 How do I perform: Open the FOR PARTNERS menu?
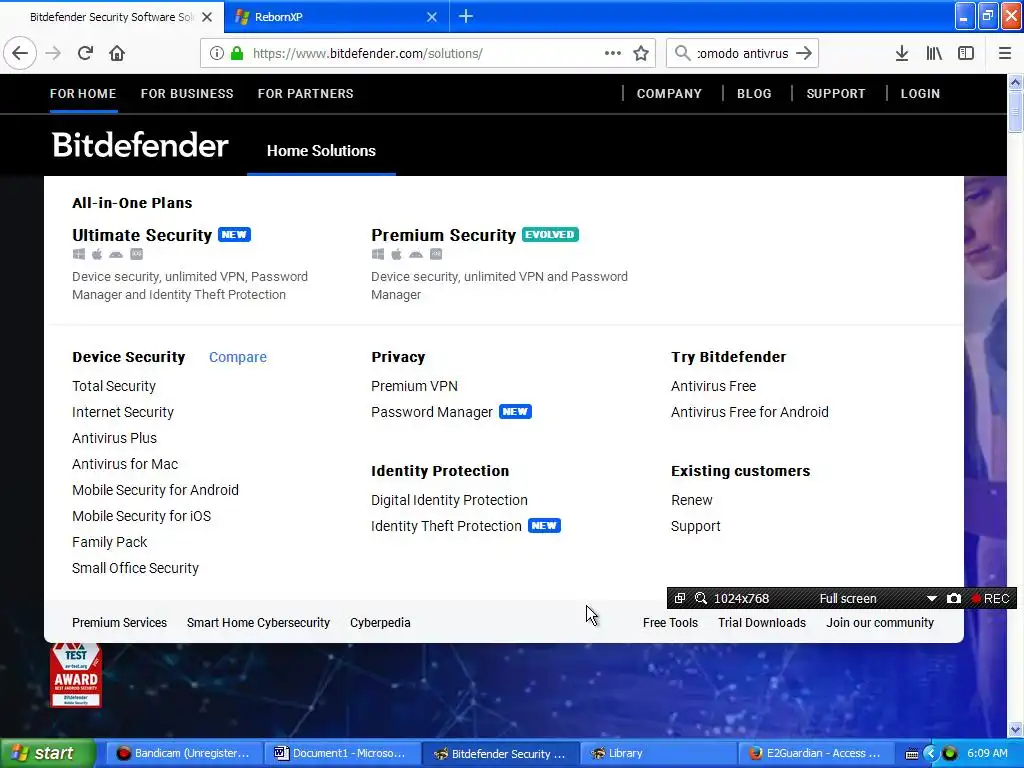pos(306,93)
